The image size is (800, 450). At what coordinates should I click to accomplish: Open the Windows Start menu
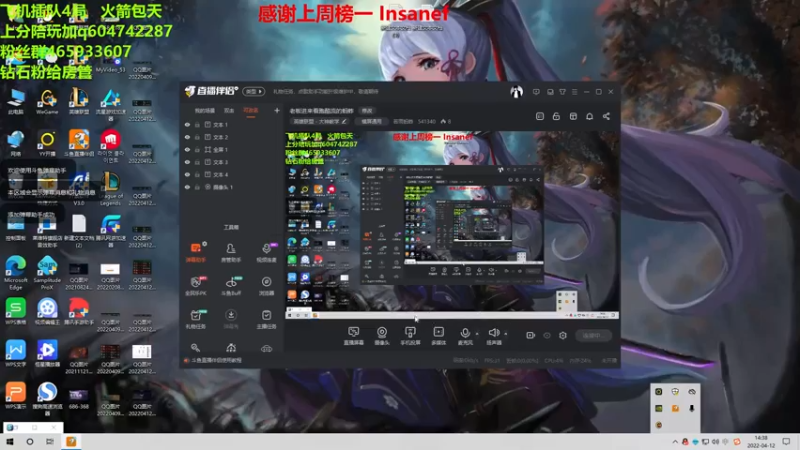pos(9,442)
